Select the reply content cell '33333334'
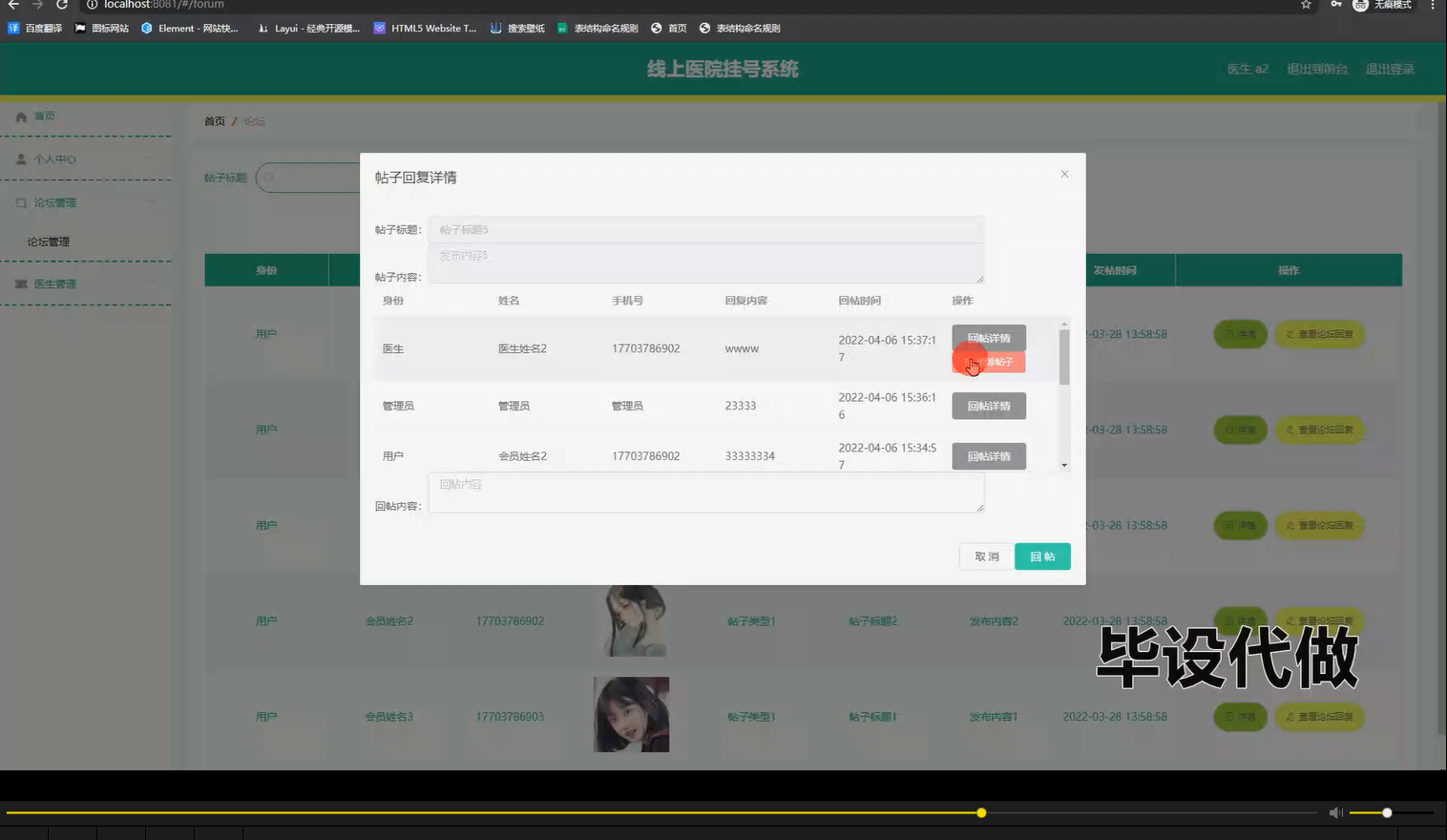Screen dimensions: 1447x840 point(749,456)
